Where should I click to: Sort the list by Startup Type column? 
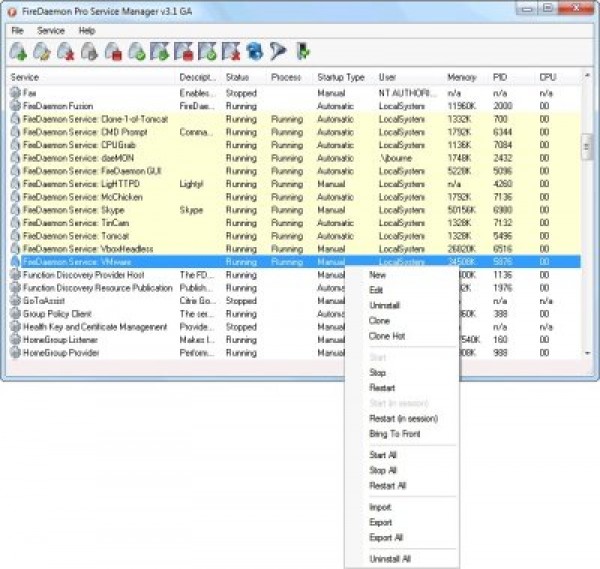pyautogui.click(x=341, y=77)
